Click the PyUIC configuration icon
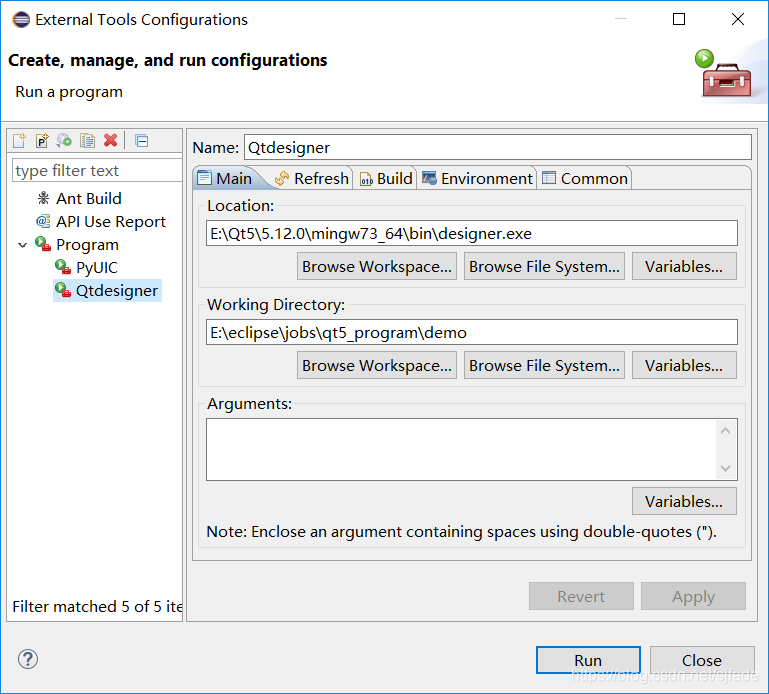769x694 pixels. click(63, 267)
